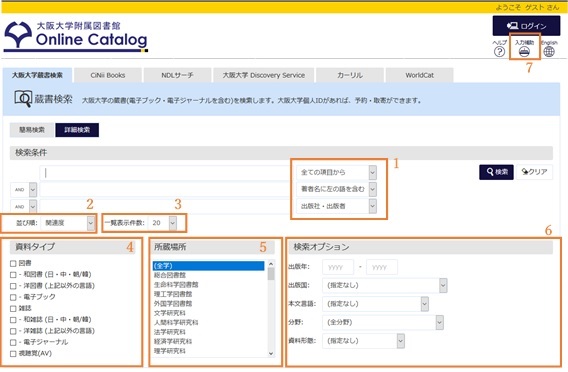Switch to the NDLサーチ tab
This screenshot has height=372, width=568.
tap(177, 75)
